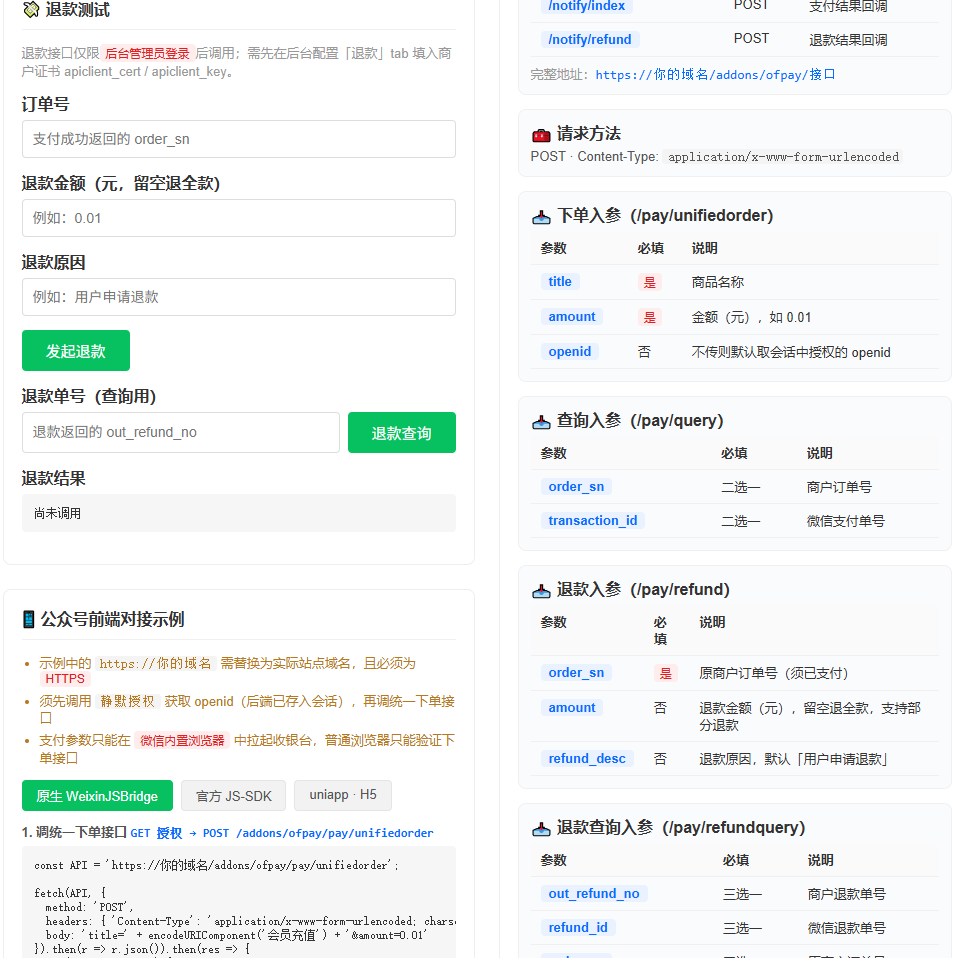Image resolution: width=956 pixels, height=958 pixels.
Task: Click the 退款查询 button
Action: [402, 433]
